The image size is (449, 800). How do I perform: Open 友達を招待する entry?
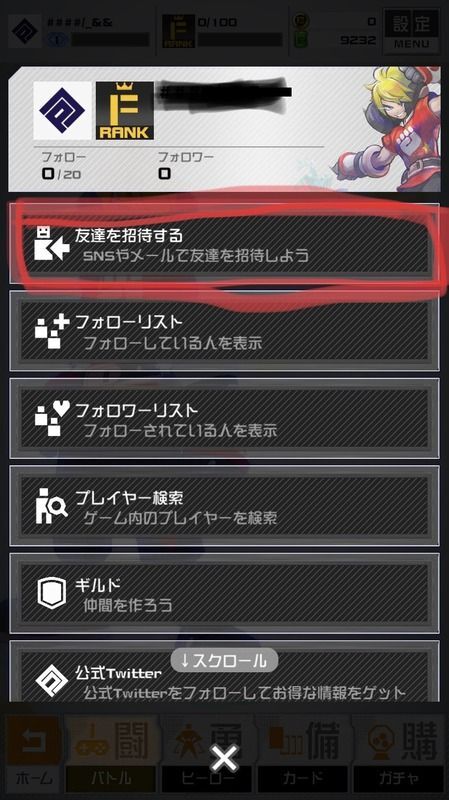click(x=224, y=243)
